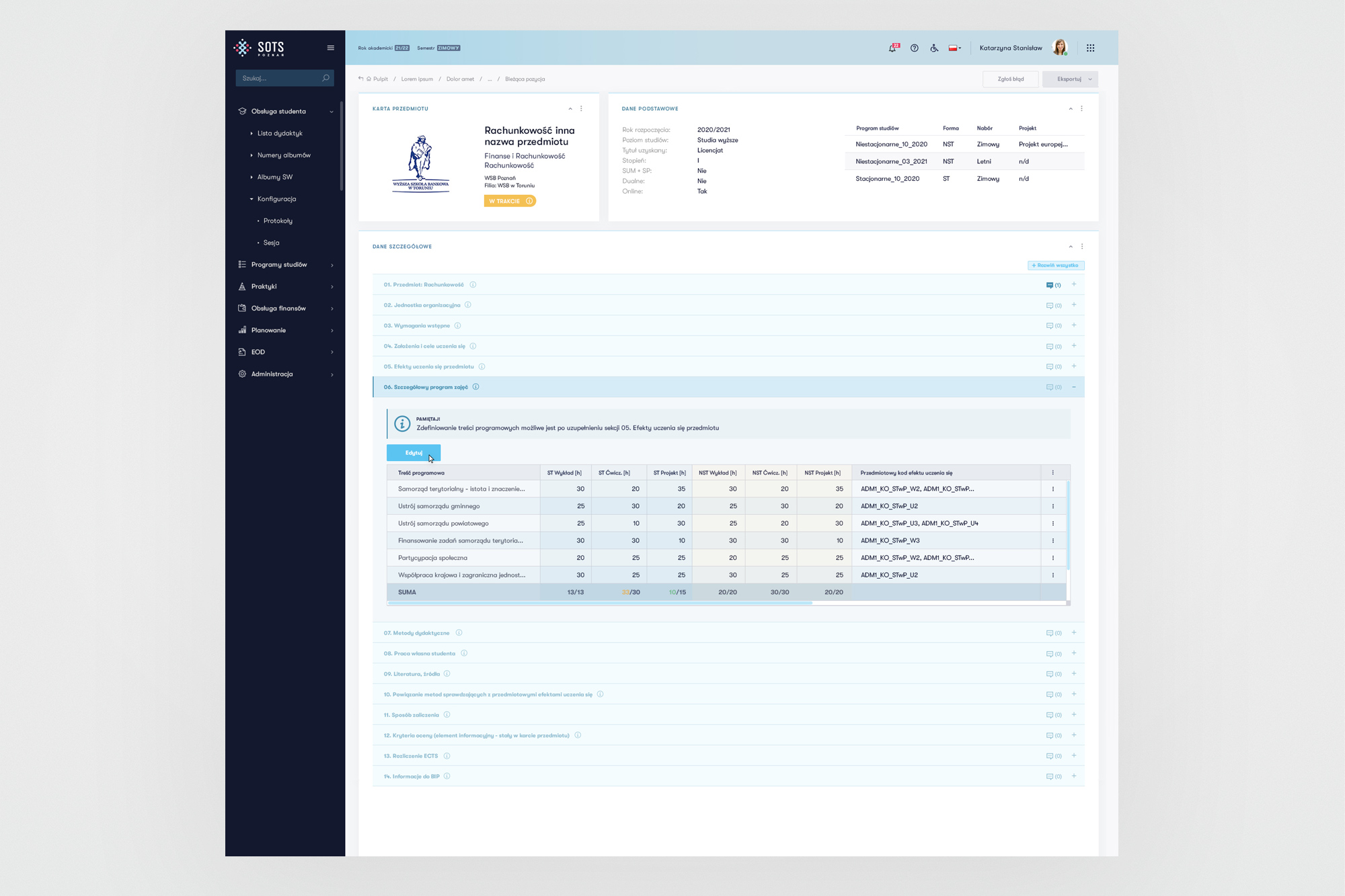Collapse the Karta przedmiotu panel
Screen dimensions: 1345x896
[570, 109]
